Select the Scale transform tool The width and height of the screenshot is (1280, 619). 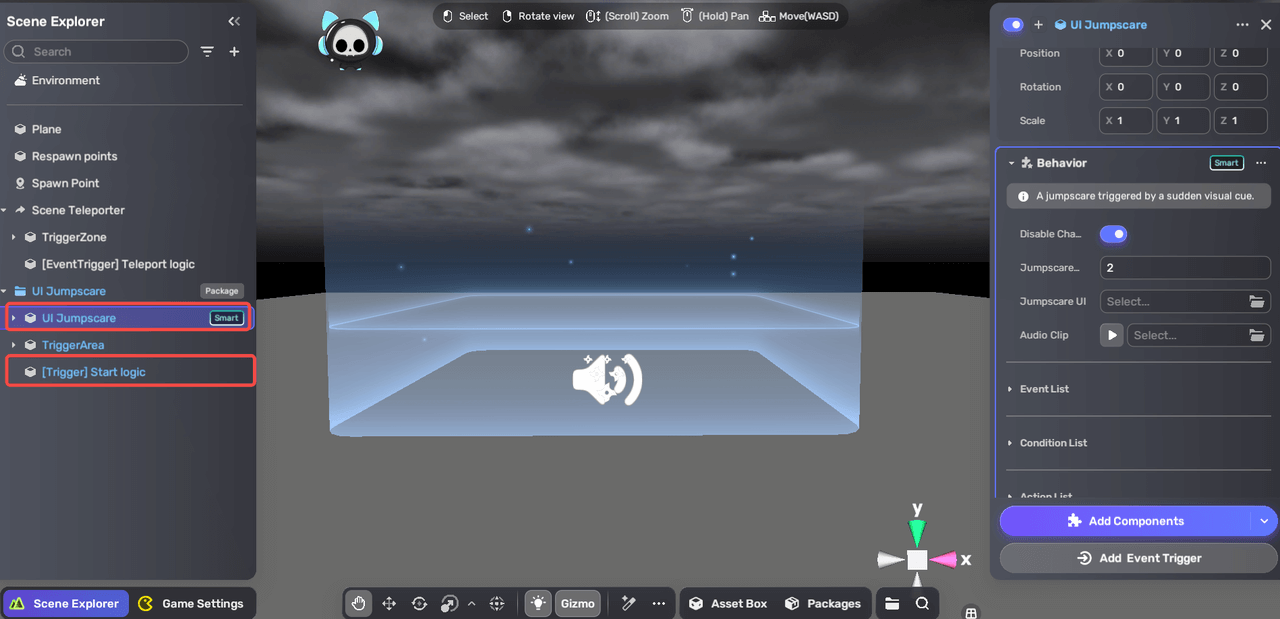[449, 603]
